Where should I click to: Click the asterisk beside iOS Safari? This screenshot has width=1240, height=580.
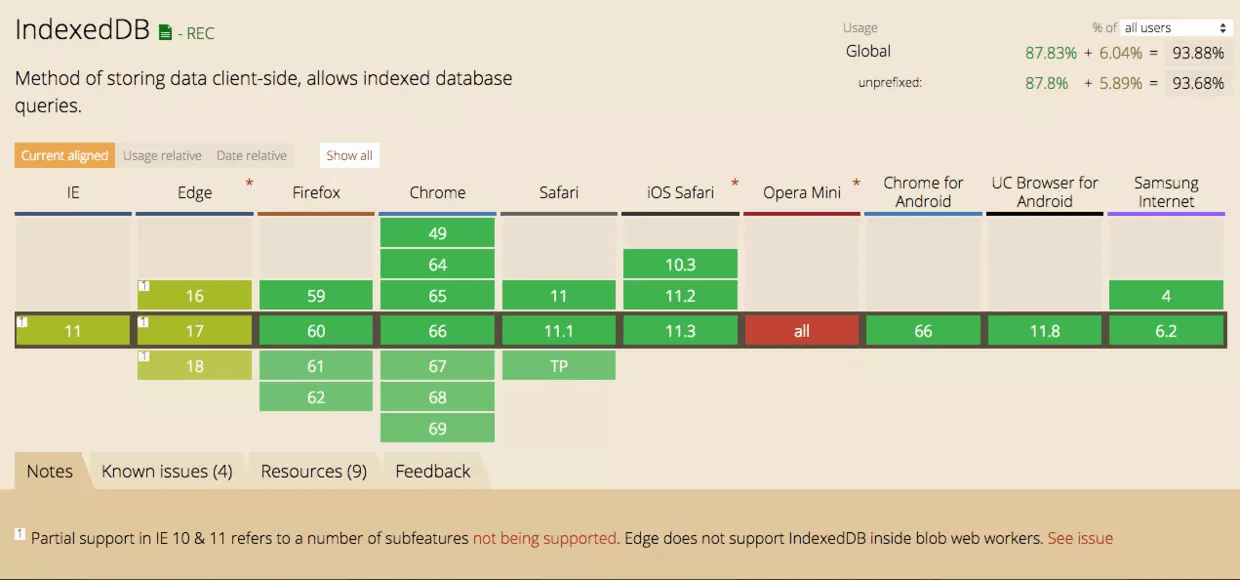pos(735,183)
